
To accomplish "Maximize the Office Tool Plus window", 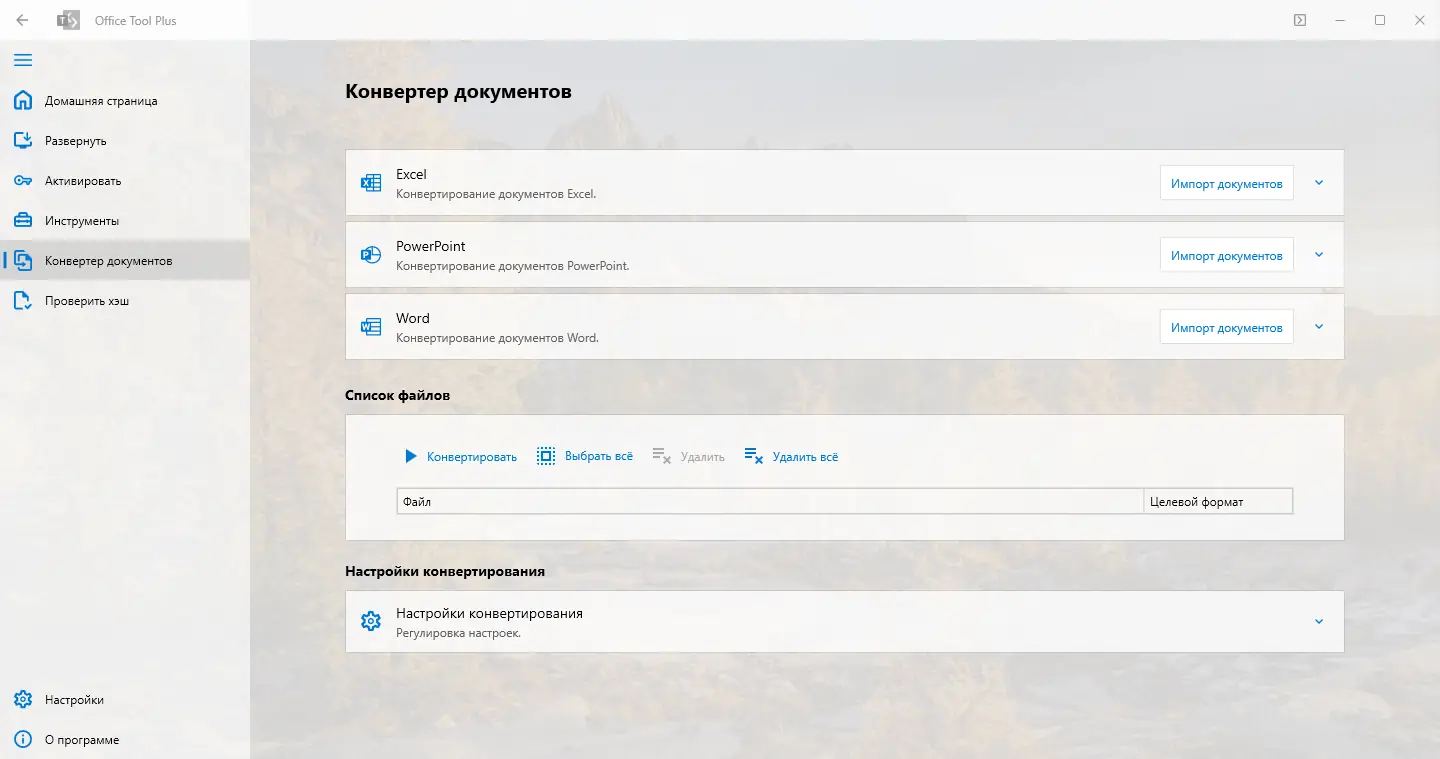I will (1380, 20).
